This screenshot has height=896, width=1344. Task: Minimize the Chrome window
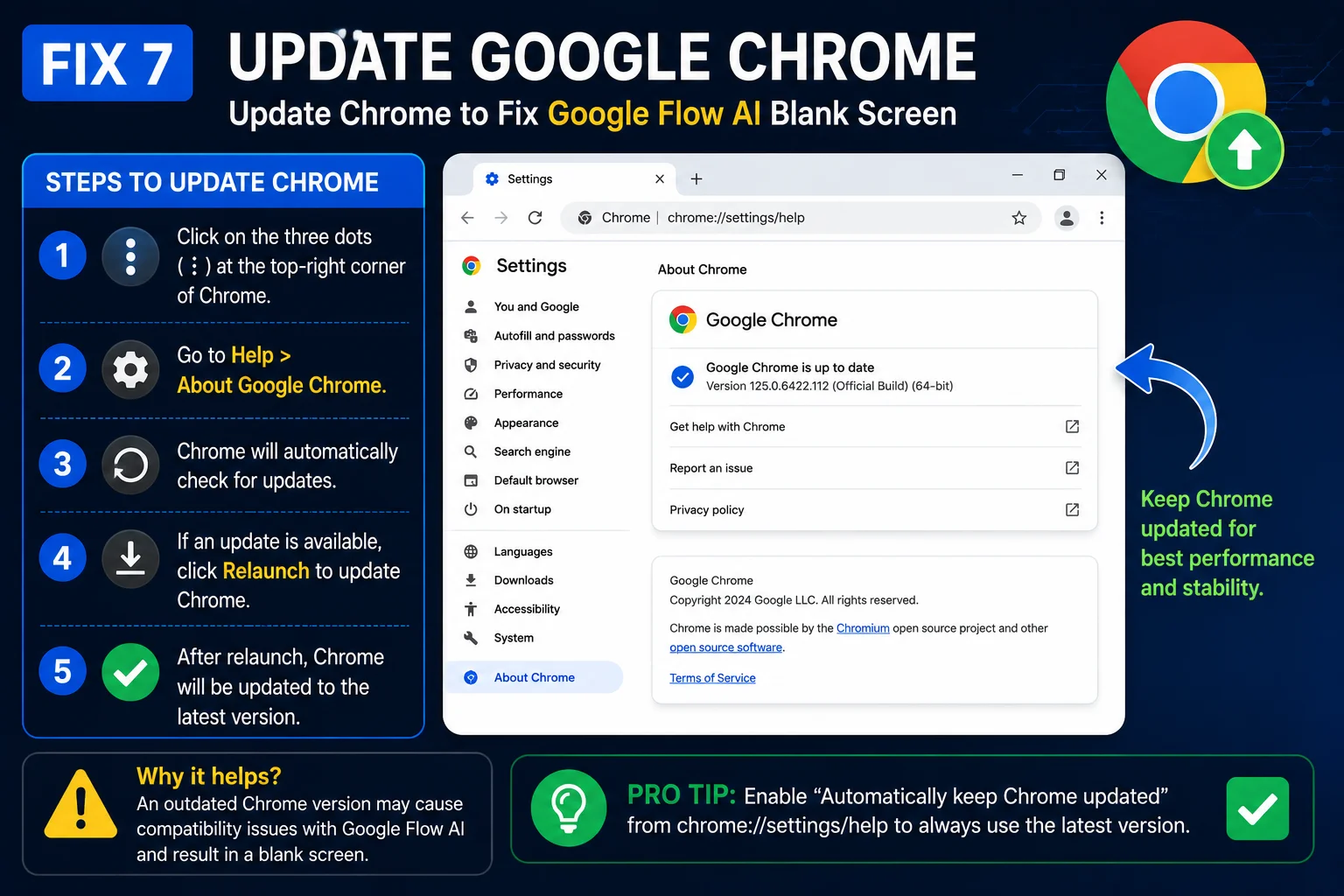(x=1017, y=175)
